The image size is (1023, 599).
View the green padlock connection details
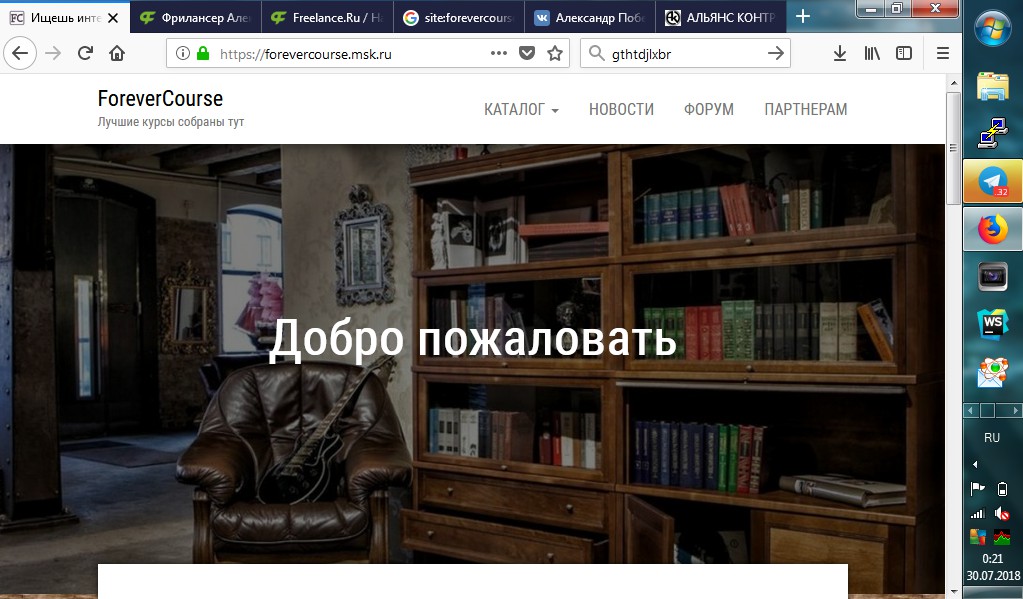[203, 54]
